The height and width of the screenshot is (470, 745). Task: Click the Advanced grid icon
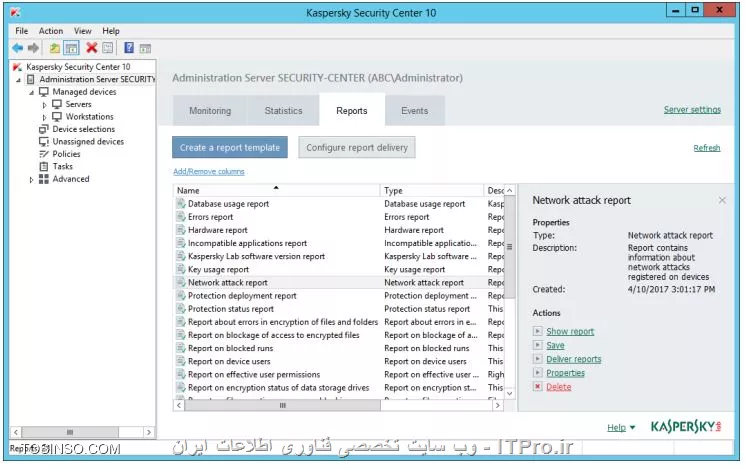[x=44, y=179]
